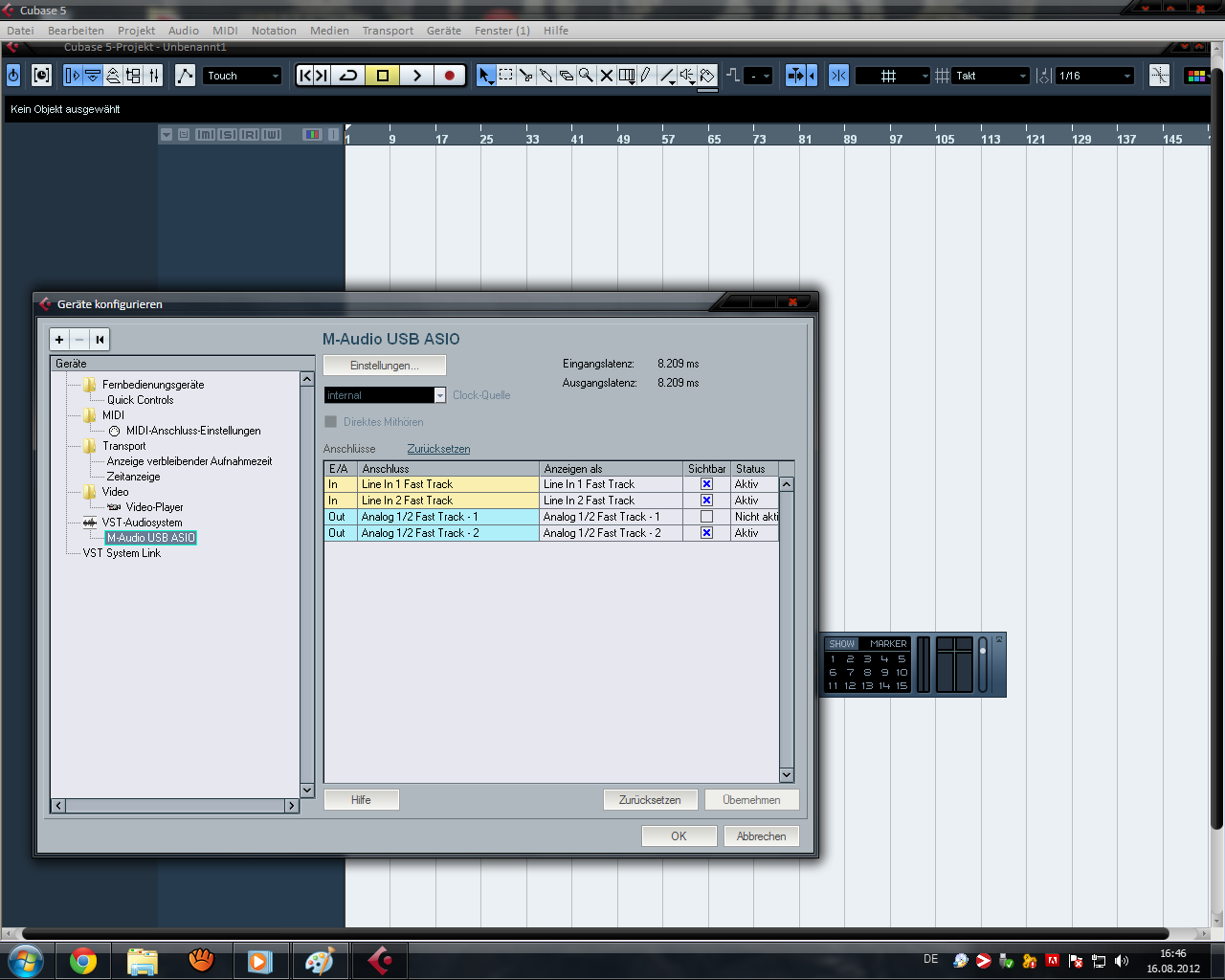Click the Abbrechen button
The image size is (1225, 980).
(x=762, y=836)
